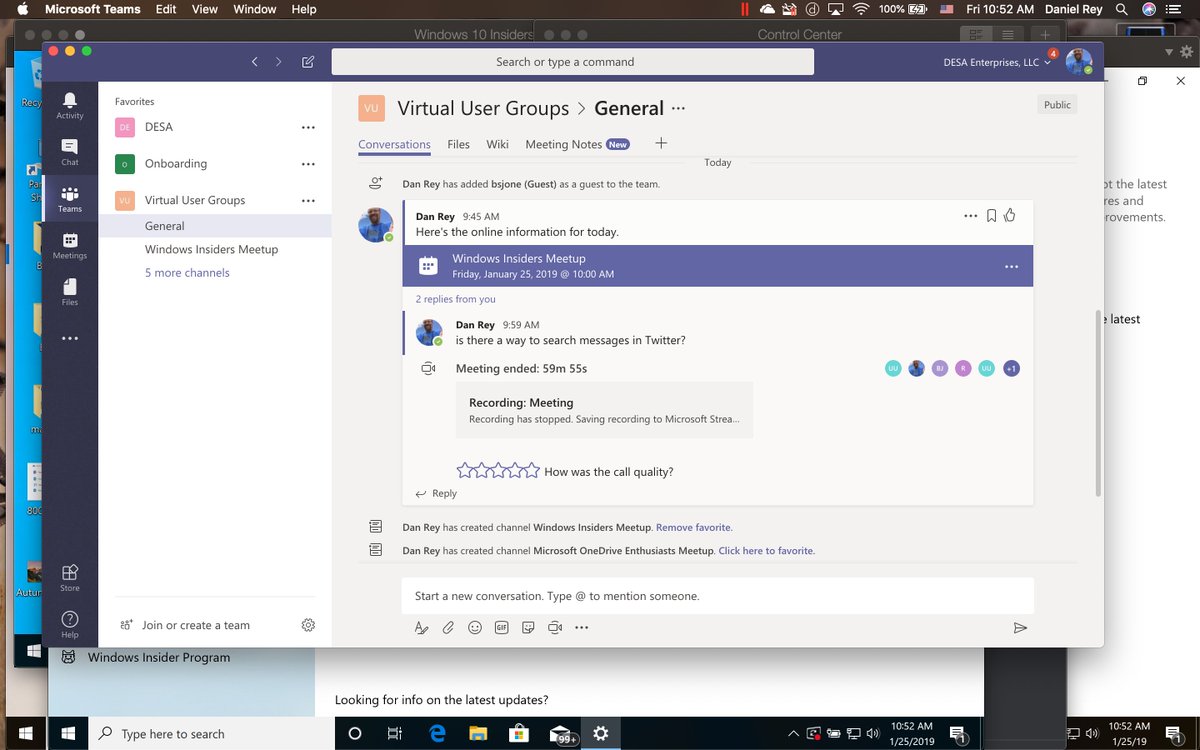Screen dimensions: 1200x750
Task: Switch to the Wiki tab
Action: click(497, 144)
